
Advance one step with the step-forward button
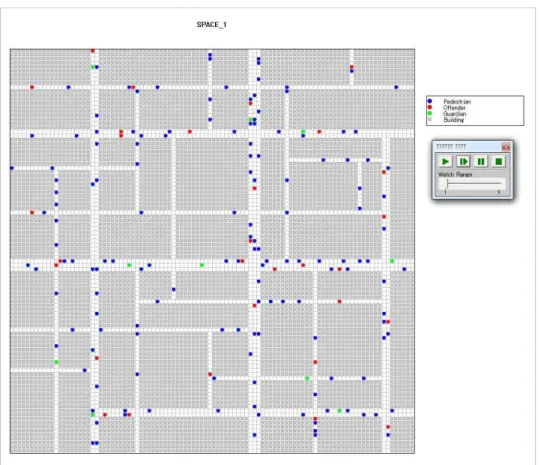[x=463, y=161]
